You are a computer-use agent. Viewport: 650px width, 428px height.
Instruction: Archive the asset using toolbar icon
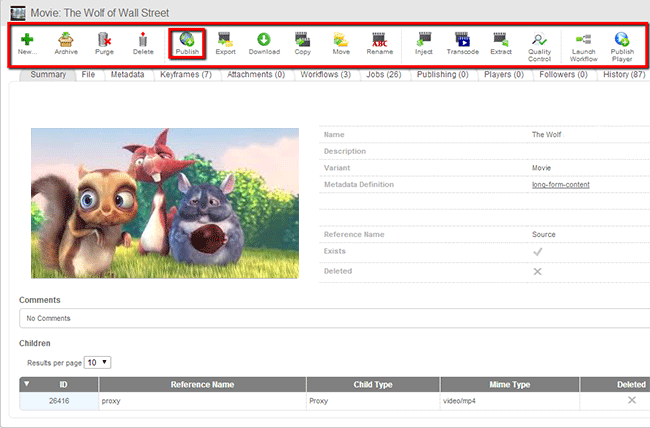[66, 41]
